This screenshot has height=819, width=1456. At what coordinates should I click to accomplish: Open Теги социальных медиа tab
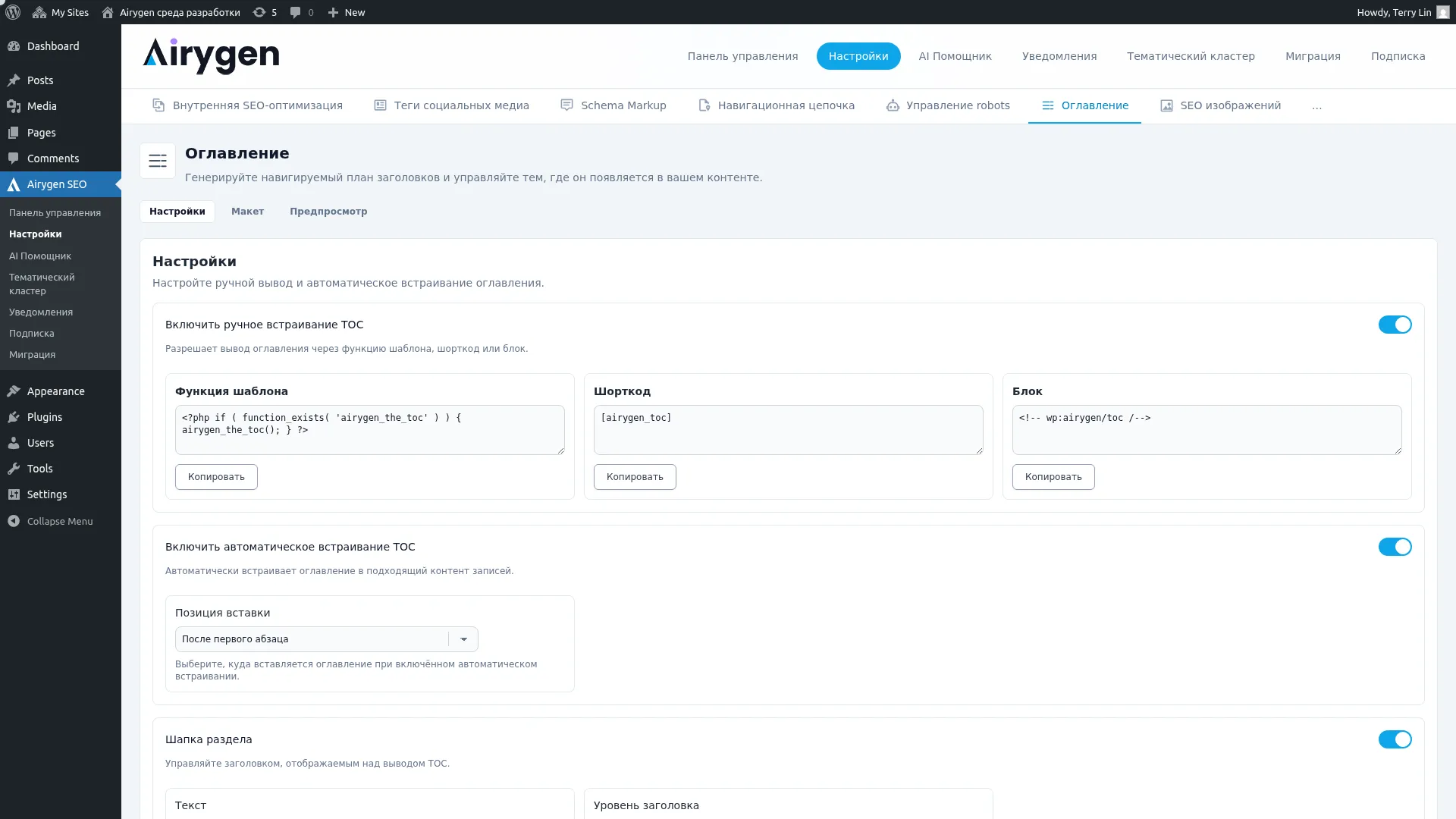coord(451,105)
